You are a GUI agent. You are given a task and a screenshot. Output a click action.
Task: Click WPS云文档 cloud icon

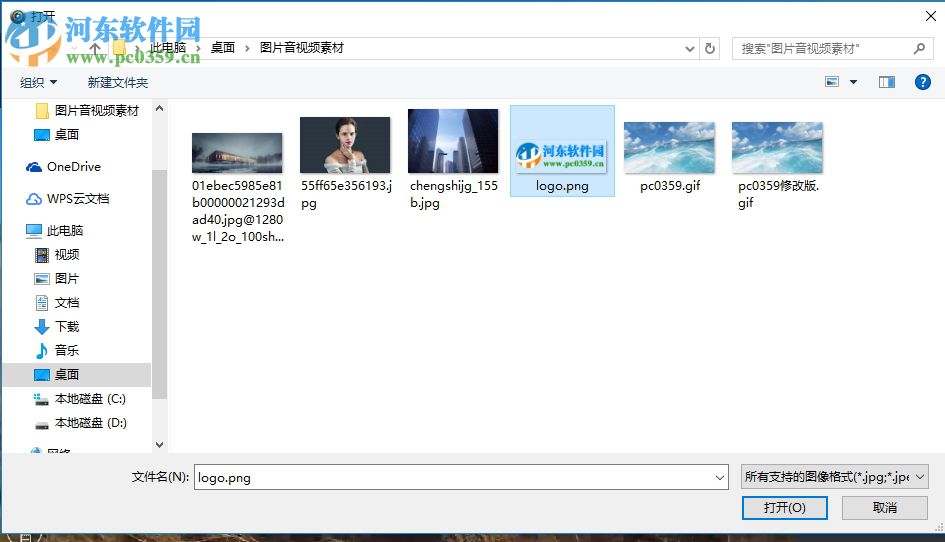coord(34,199)
